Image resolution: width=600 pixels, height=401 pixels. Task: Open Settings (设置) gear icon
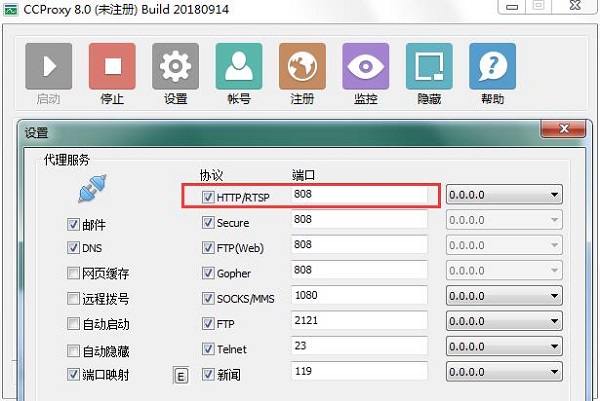(x=176, y=66)
